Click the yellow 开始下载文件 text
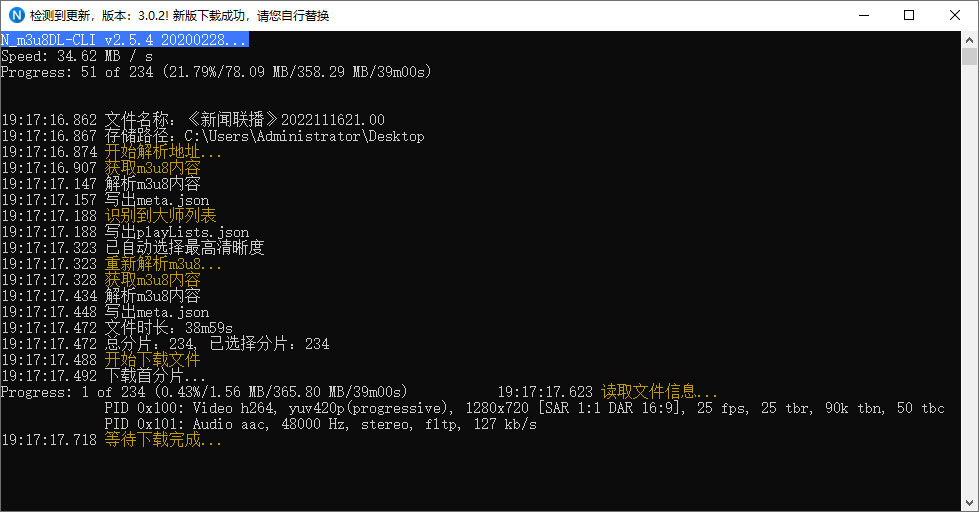979x512 pixels. pyautogui.click(x=152, y=360)
